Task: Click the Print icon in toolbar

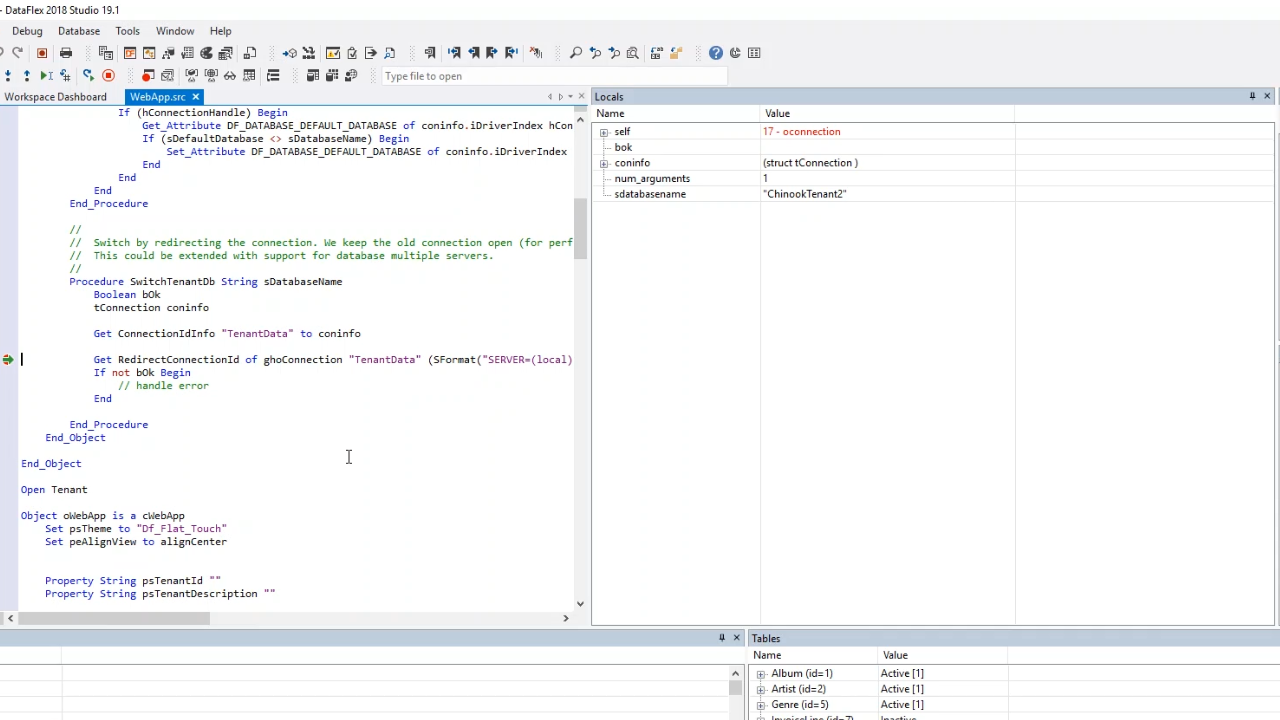Action: [66, 53]
